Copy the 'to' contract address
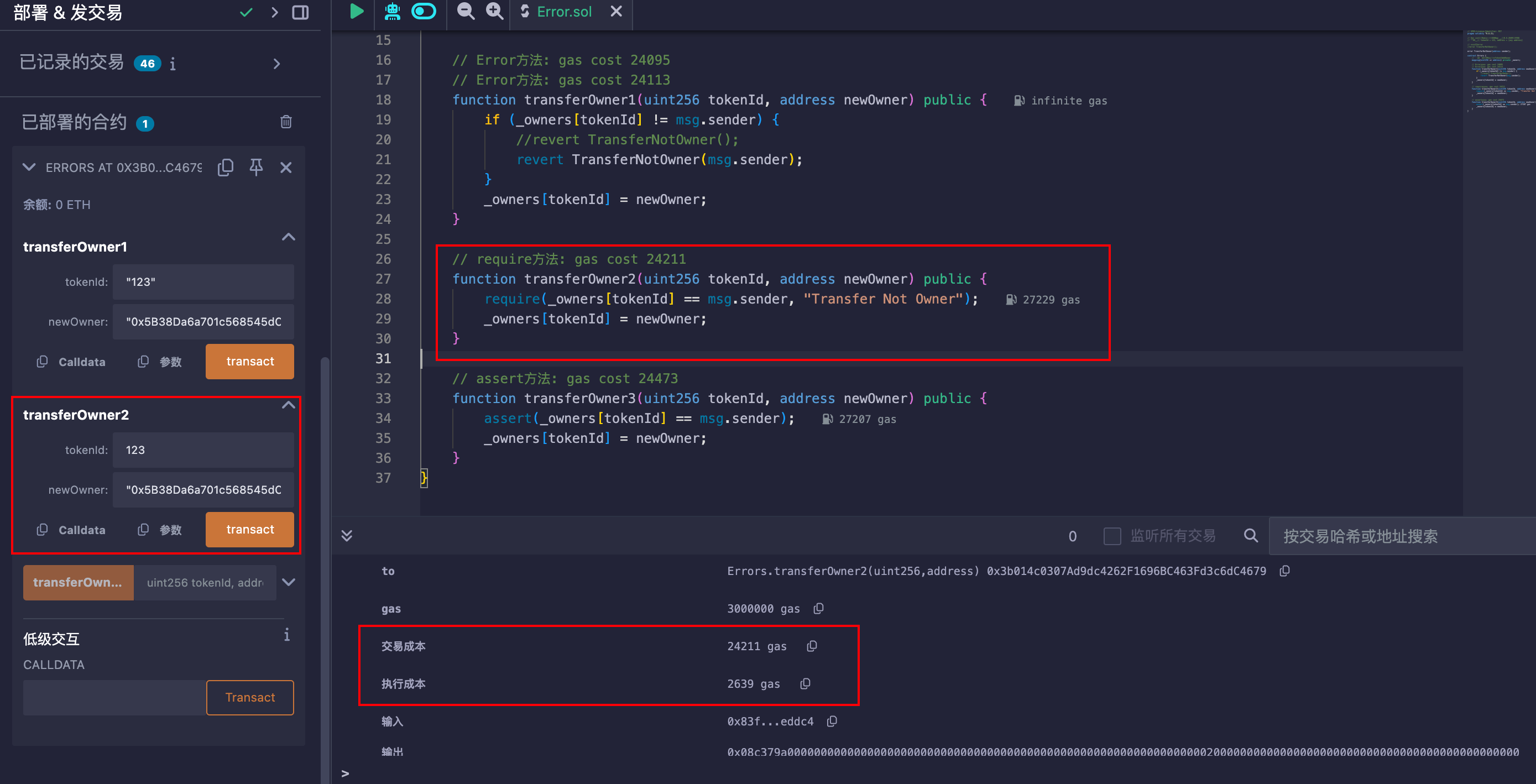The image size is (1536, 784). pos(1285,571)
